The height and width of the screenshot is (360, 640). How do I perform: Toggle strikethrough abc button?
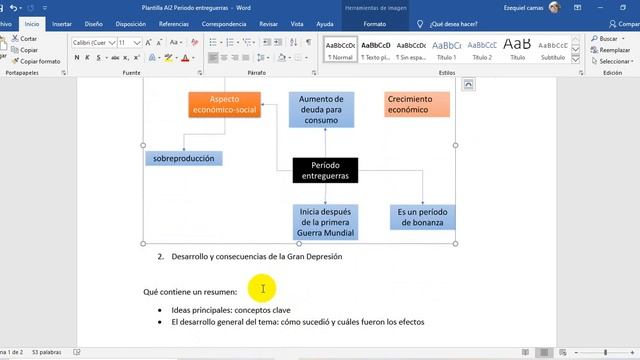[x=115, y=58]
